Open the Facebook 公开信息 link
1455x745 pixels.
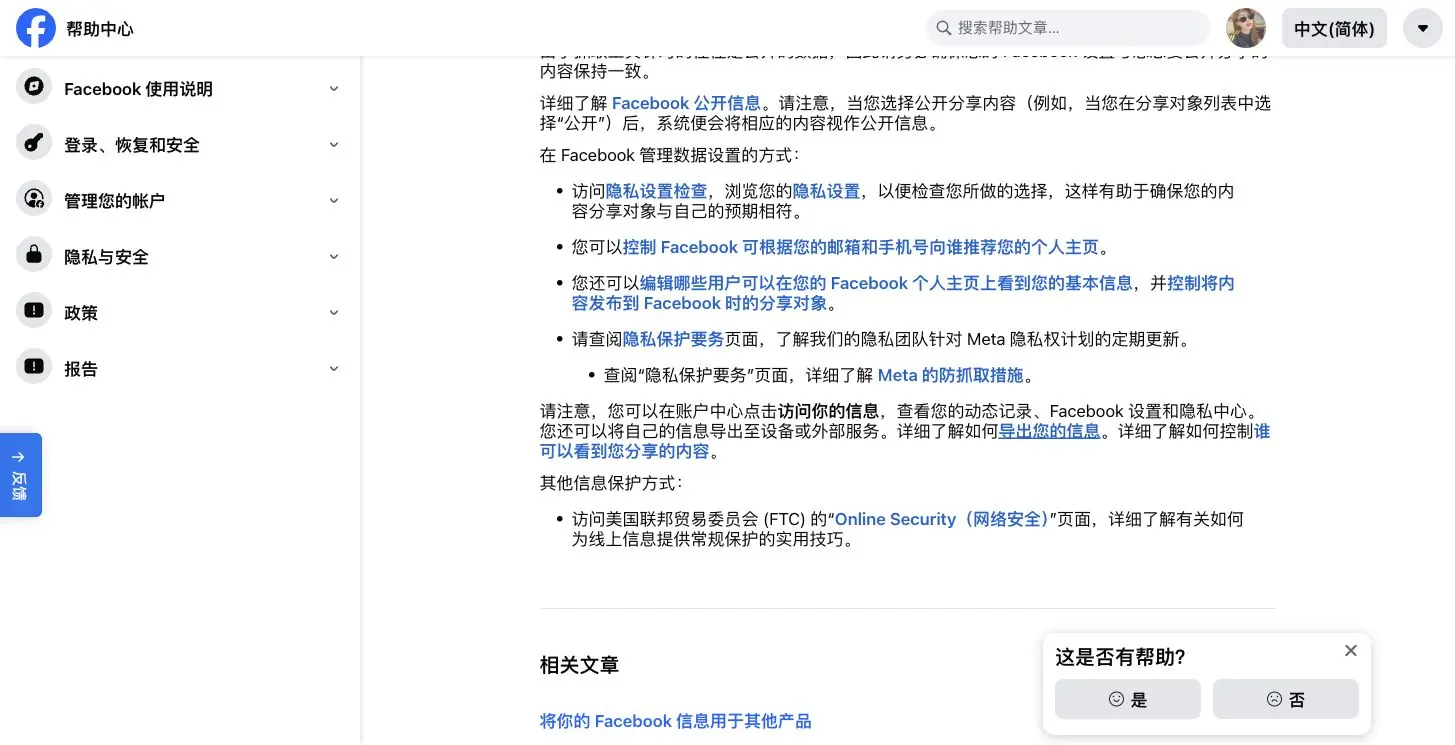(x=686, y=103)
